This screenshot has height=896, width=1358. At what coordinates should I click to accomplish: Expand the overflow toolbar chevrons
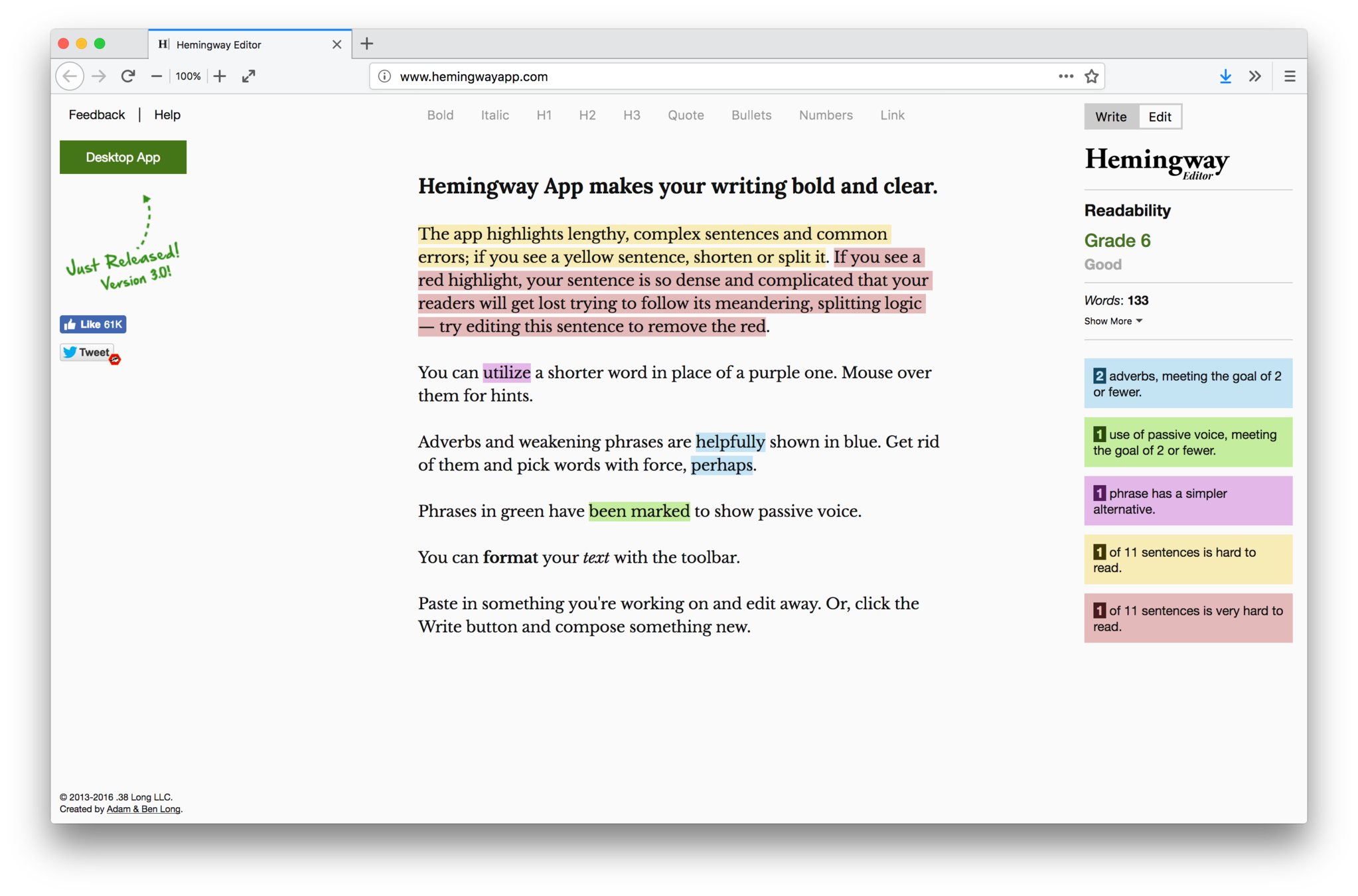[1254, 76]
